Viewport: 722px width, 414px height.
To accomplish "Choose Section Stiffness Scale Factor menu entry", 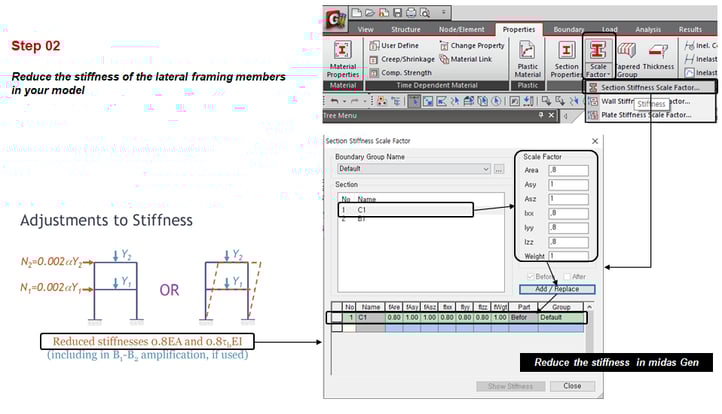I will [x=650, y=87].
